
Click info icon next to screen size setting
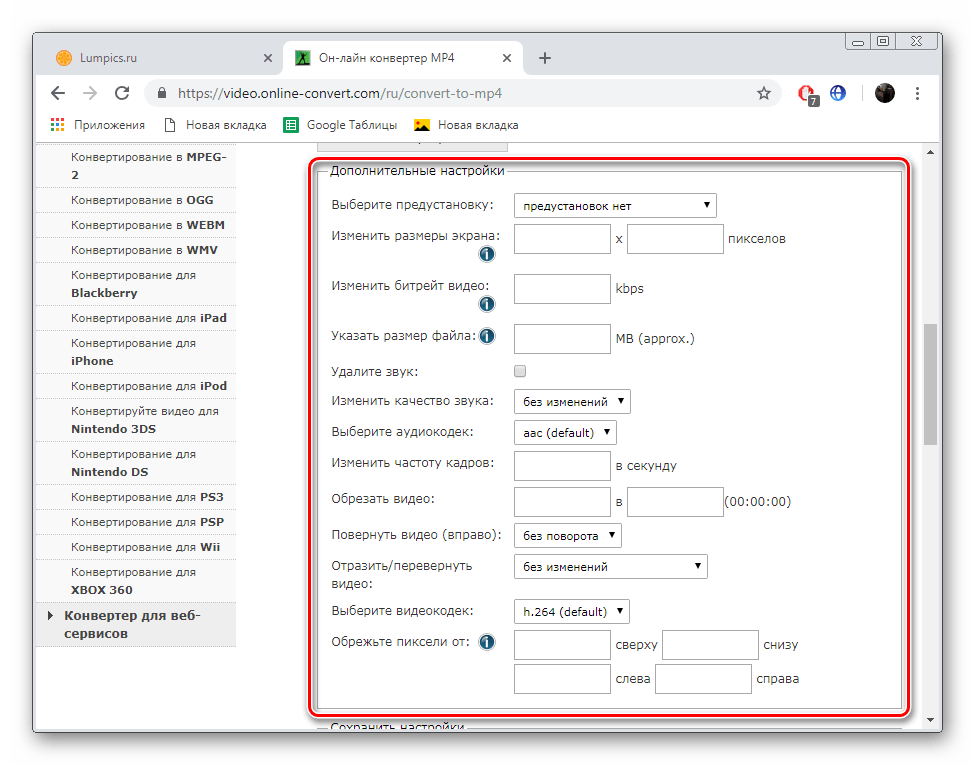tap(487, 254)
